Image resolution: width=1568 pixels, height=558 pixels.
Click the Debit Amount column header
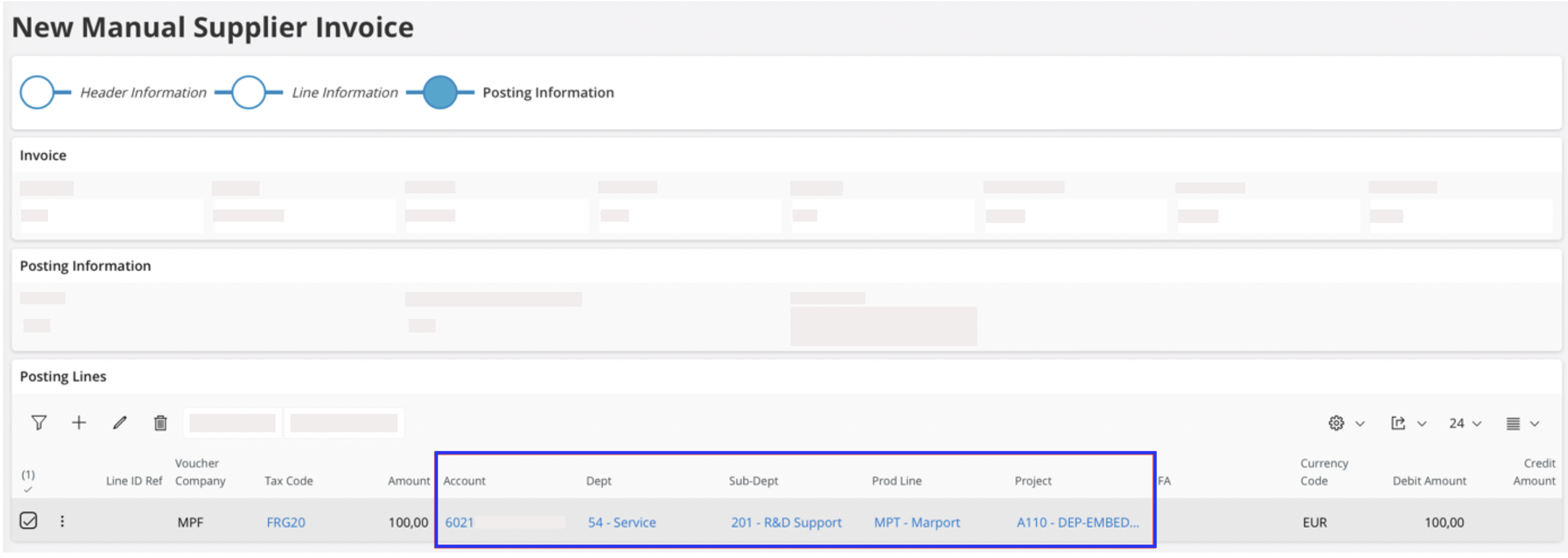[1429, 481]
